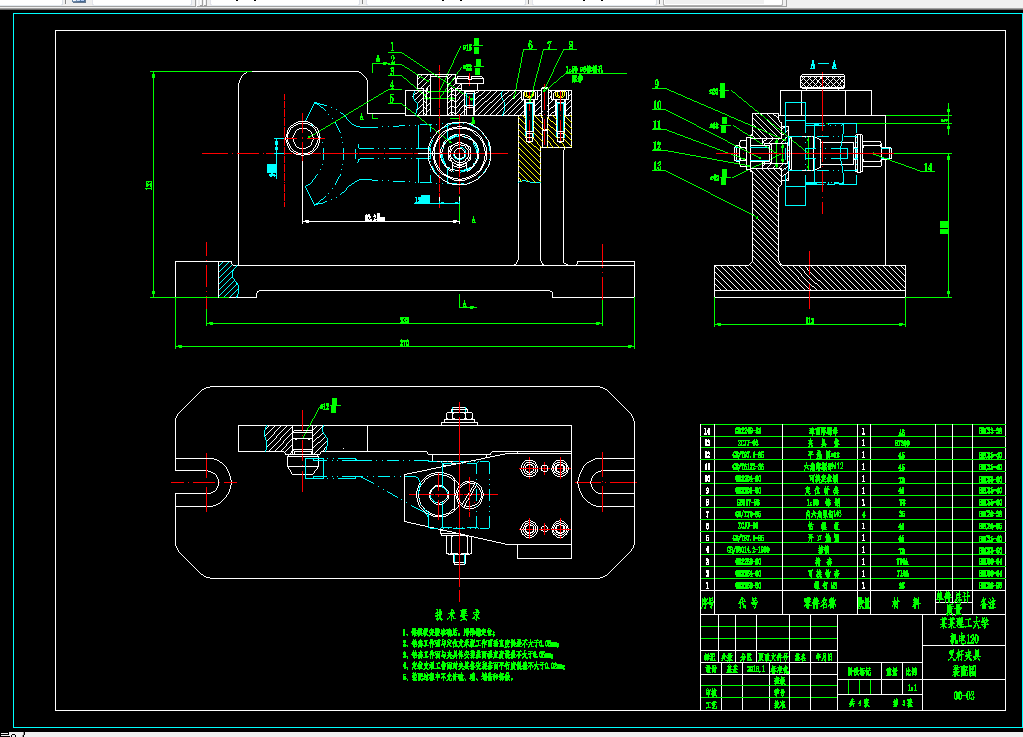1023x737 pixels.
Task: Click the 某某理工大学 title block text
Action: [964, 623]
